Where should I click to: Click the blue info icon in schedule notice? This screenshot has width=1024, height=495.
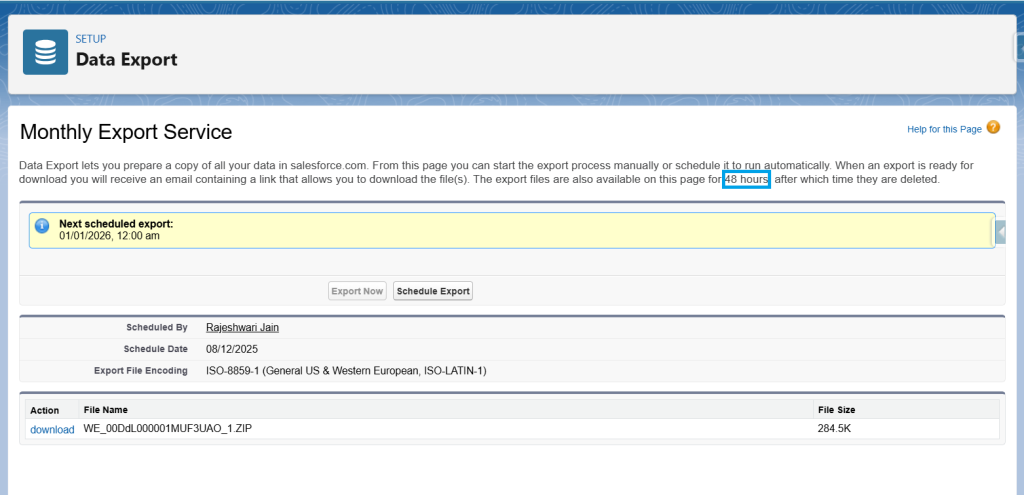(x=42, y=226)
